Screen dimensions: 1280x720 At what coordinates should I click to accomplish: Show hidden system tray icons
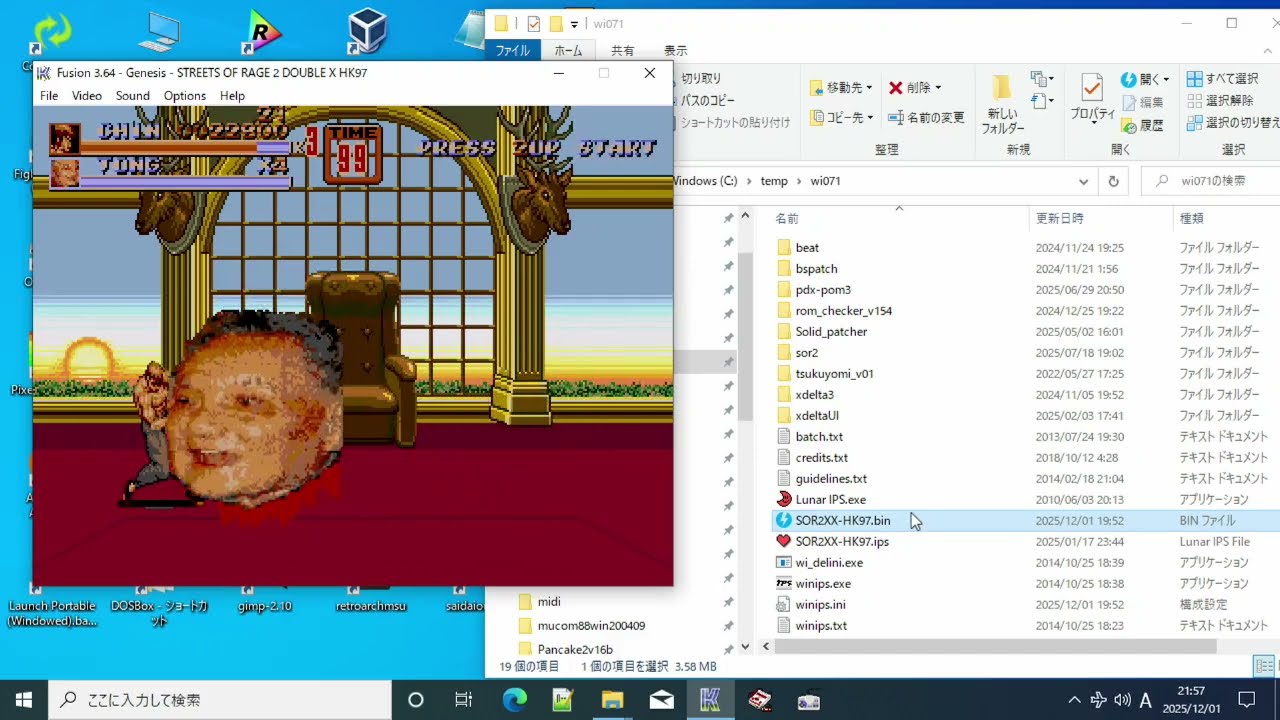point(1075,700)
